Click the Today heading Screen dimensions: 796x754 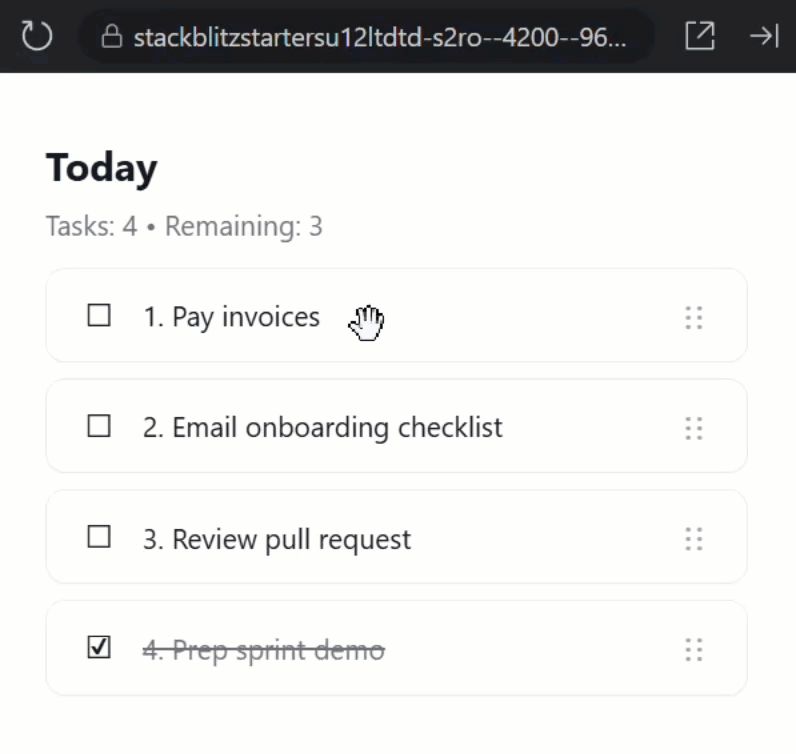pos(102,168)
